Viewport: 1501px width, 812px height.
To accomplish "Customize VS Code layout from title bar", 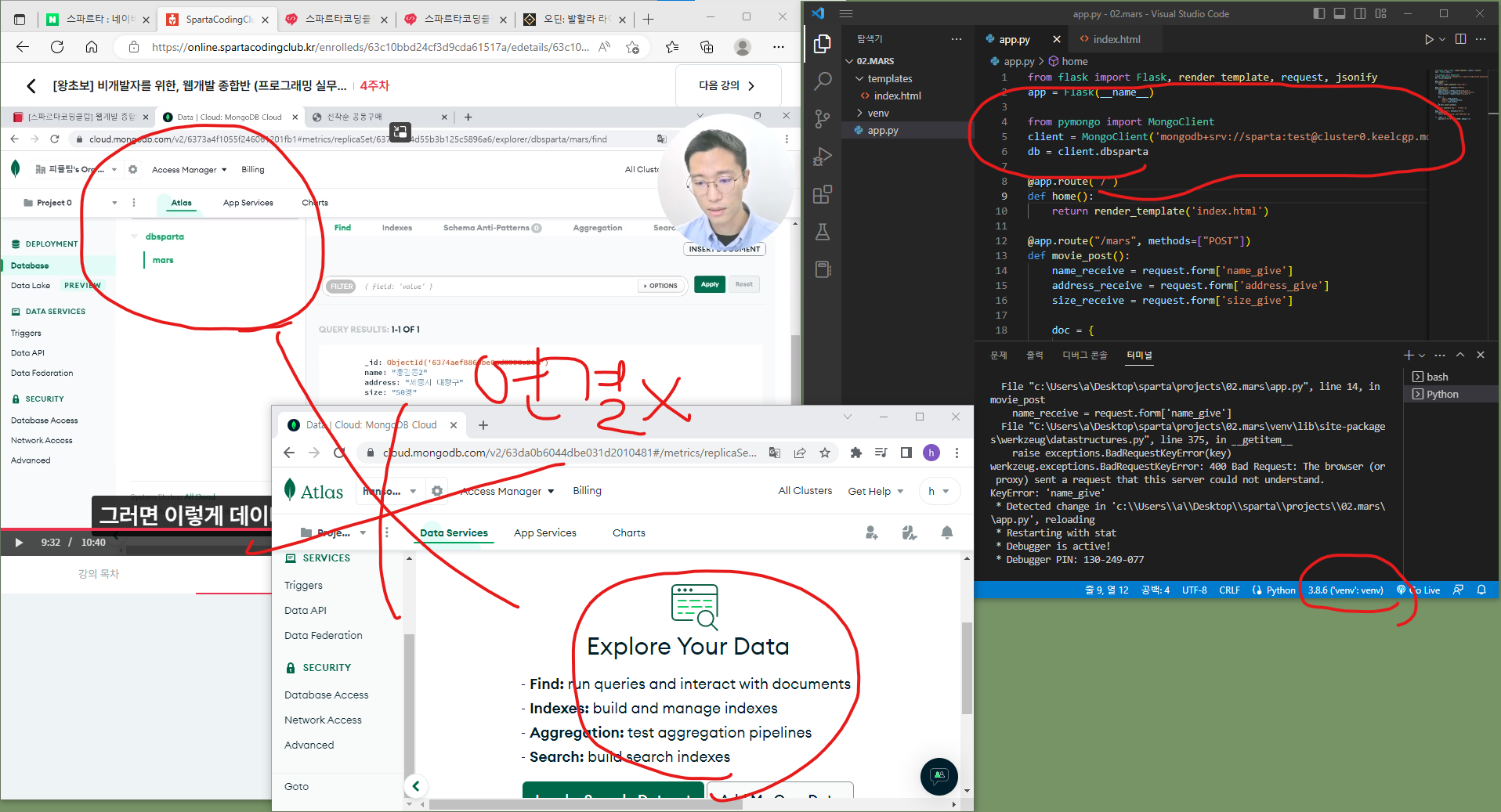I will click(x=1380, y=13).
